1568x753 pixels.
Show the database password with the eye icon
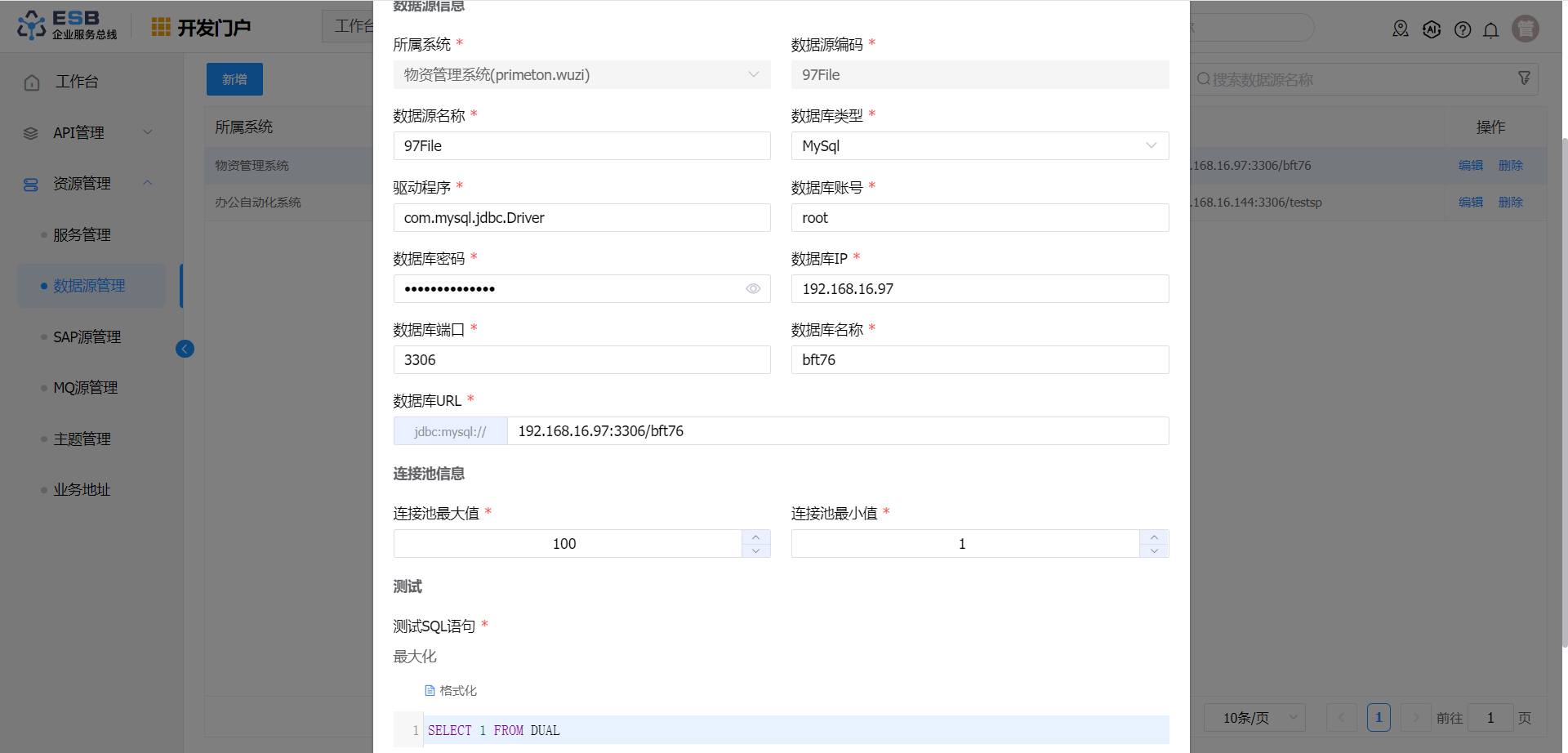point(753,288)
